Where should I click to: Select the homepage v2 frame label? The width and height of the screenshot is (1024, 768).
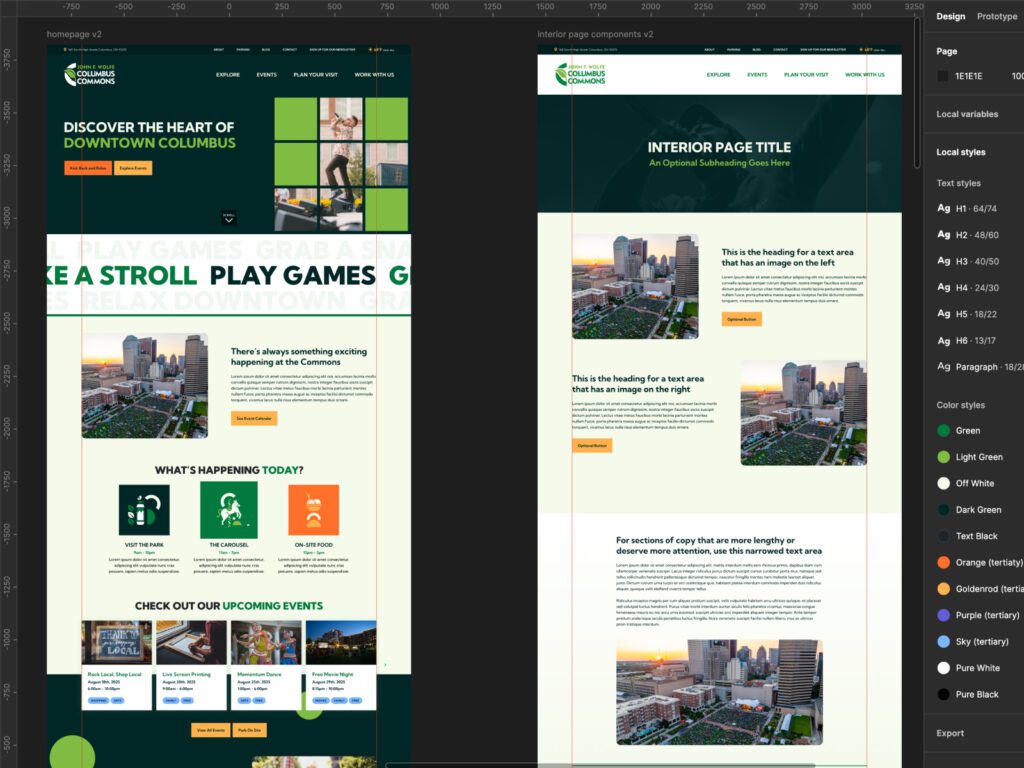[x=74, y=34]
